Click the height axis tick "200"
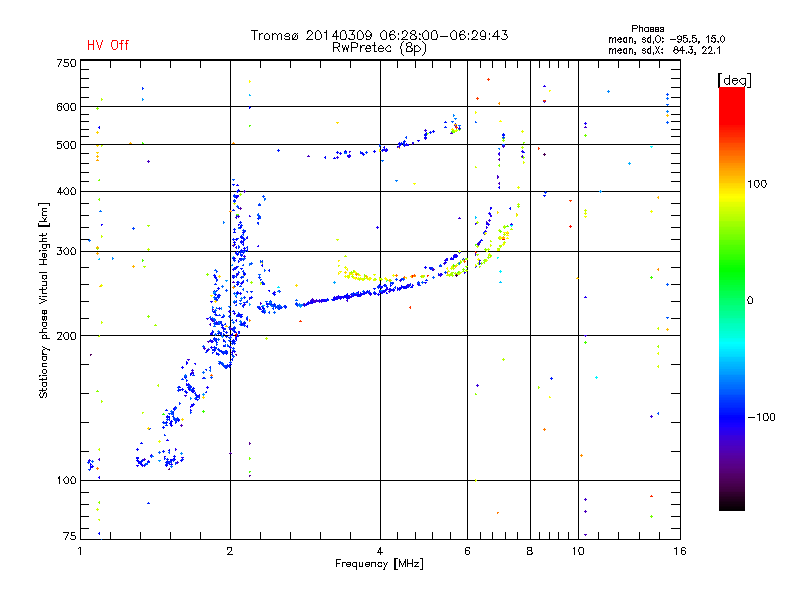Image resolution: width=800 pixels, height=600 pixels. pyautogui.click(x=66, y=336)
